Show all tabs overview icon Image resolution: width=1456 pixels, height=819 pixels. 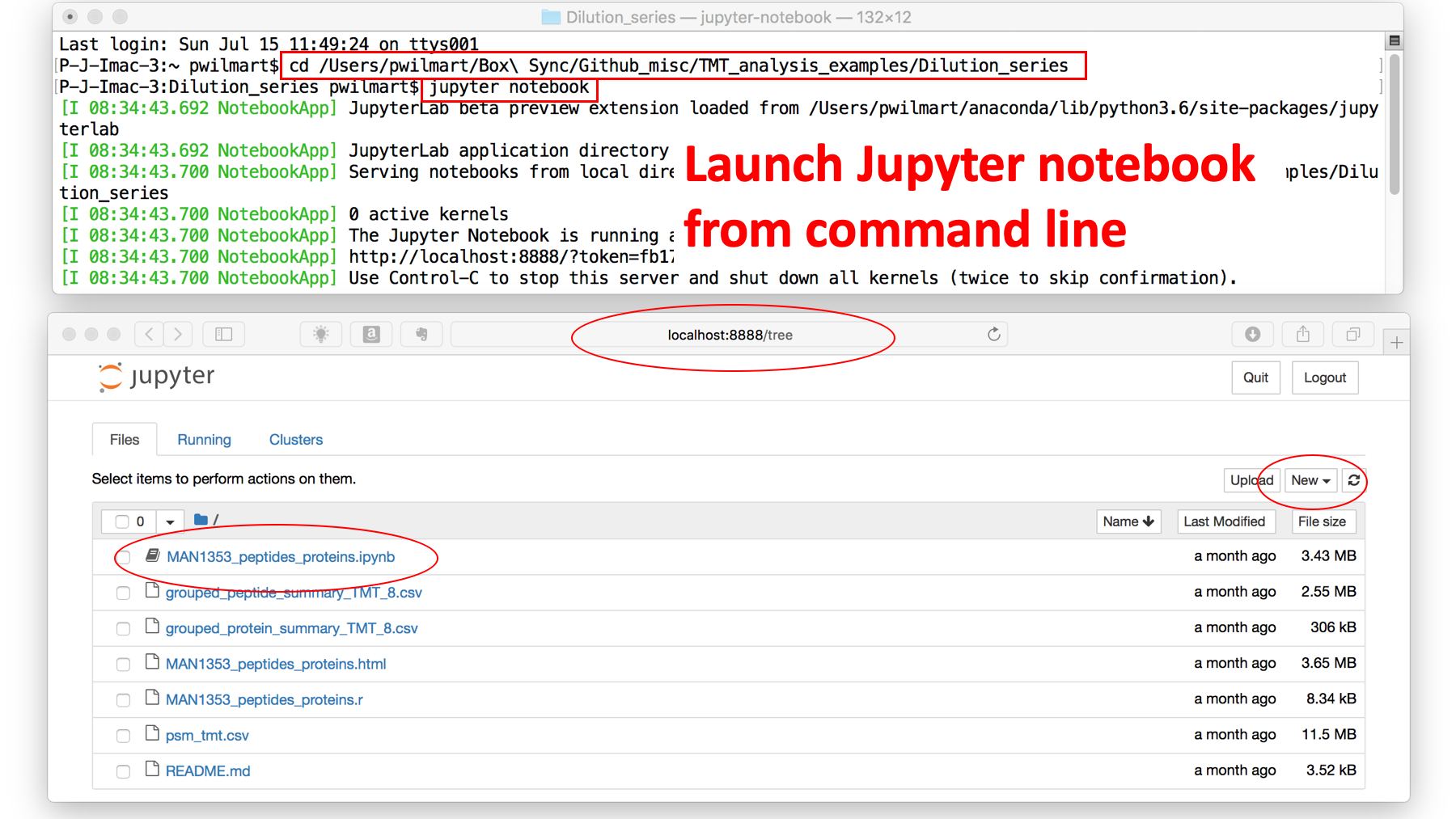1352,334
